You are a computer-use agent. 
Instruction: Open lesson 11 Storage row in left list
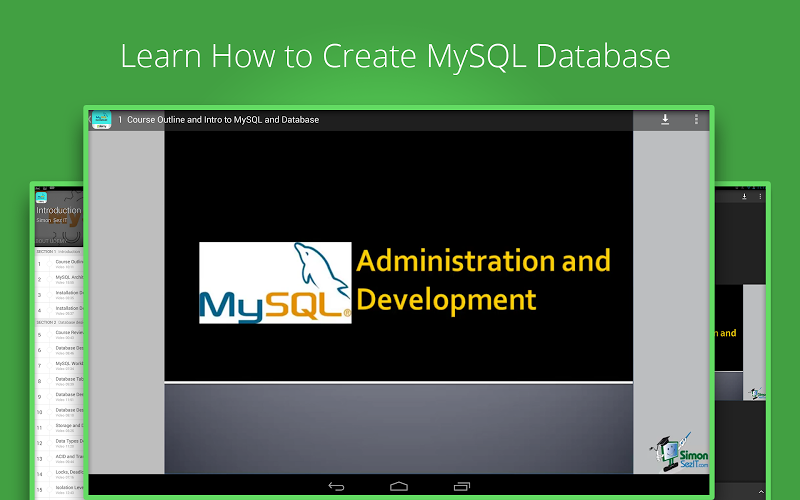coord(59,428)
